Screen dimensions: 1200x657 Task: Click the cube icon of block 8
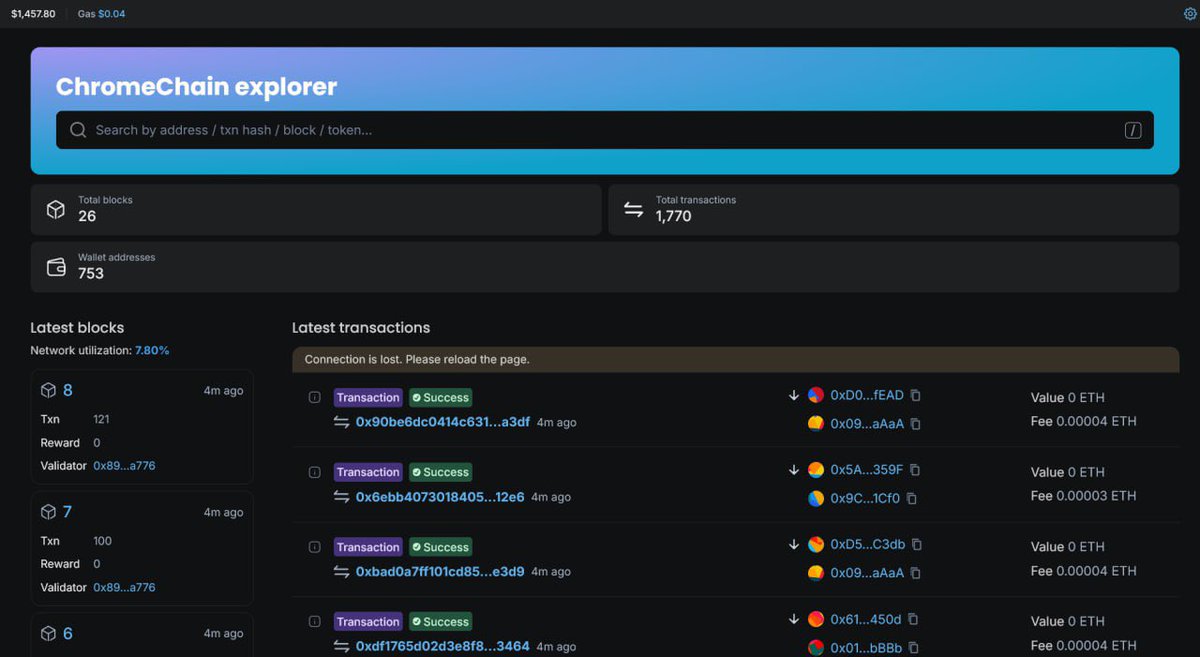[x=48, y=390]
